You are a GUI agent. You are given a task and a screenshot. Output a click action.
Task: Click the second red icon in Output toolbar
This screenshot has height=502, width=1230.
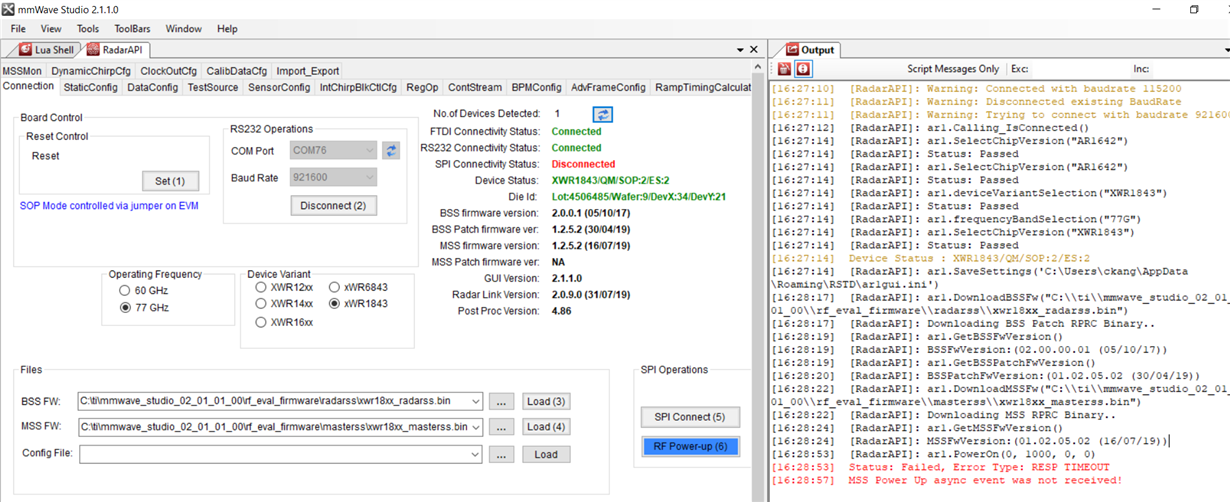click(803, 69)
